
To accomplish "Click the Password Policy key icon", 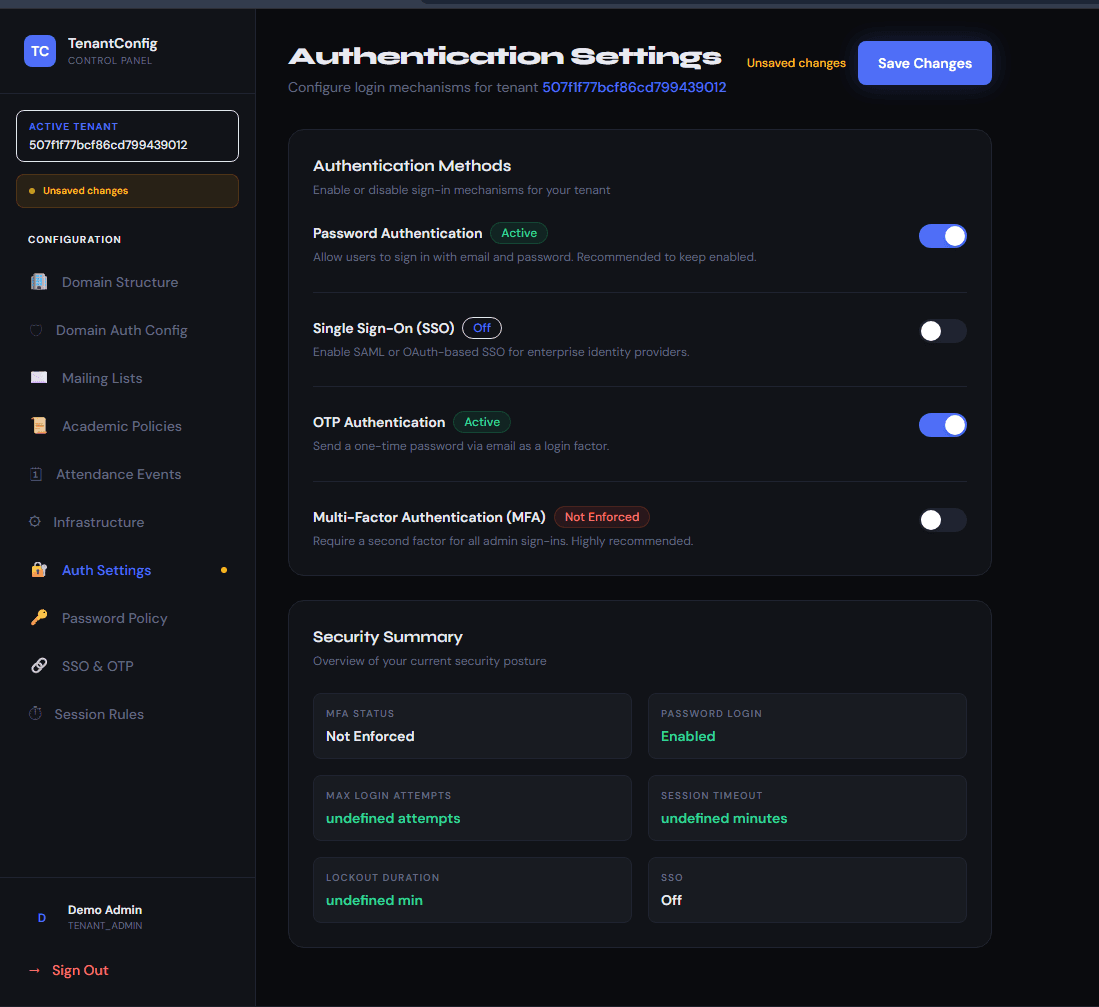I will 39,617.
